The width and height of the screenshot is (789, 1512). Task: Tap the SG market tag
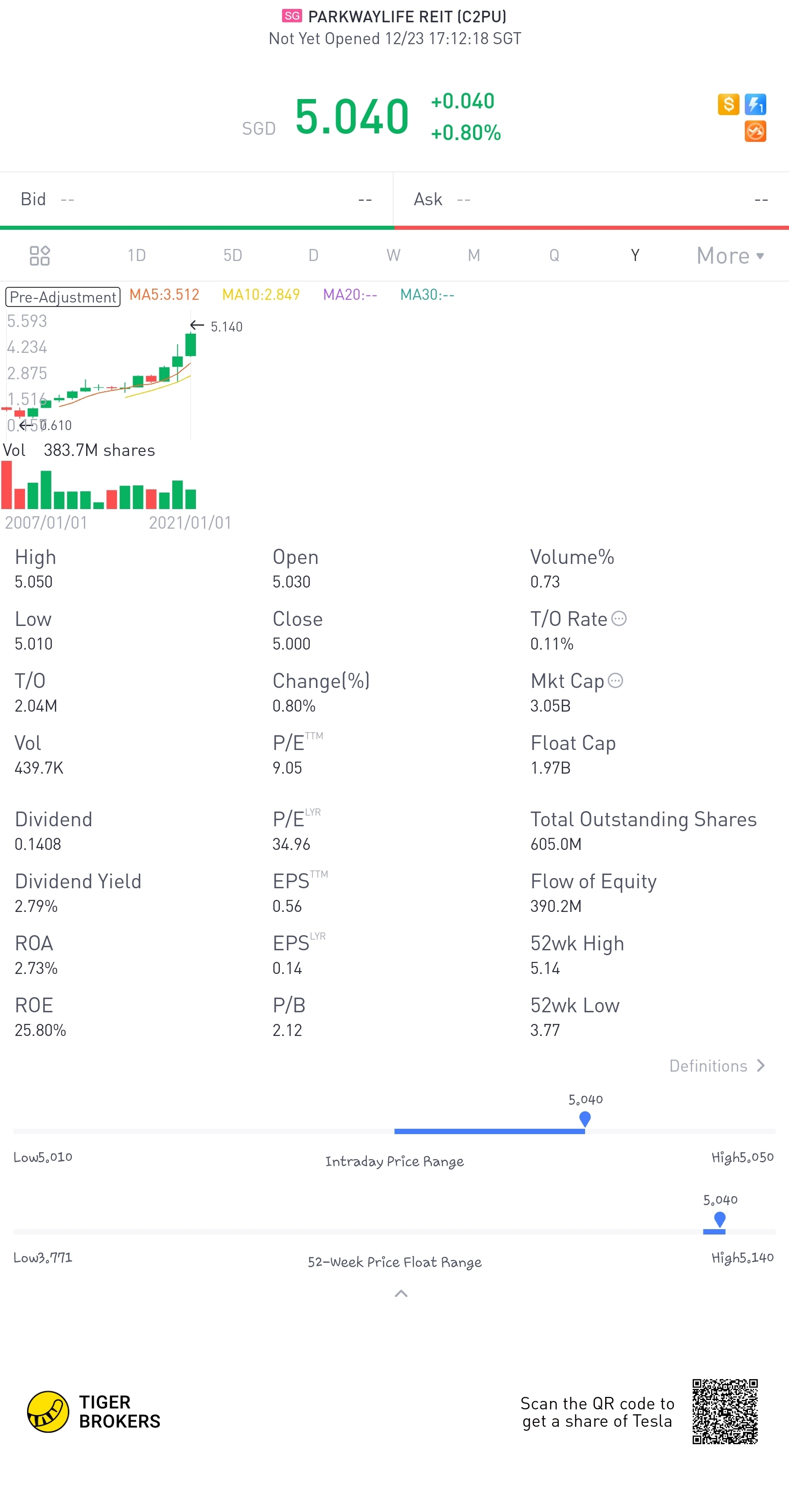[x=292, y=16]
